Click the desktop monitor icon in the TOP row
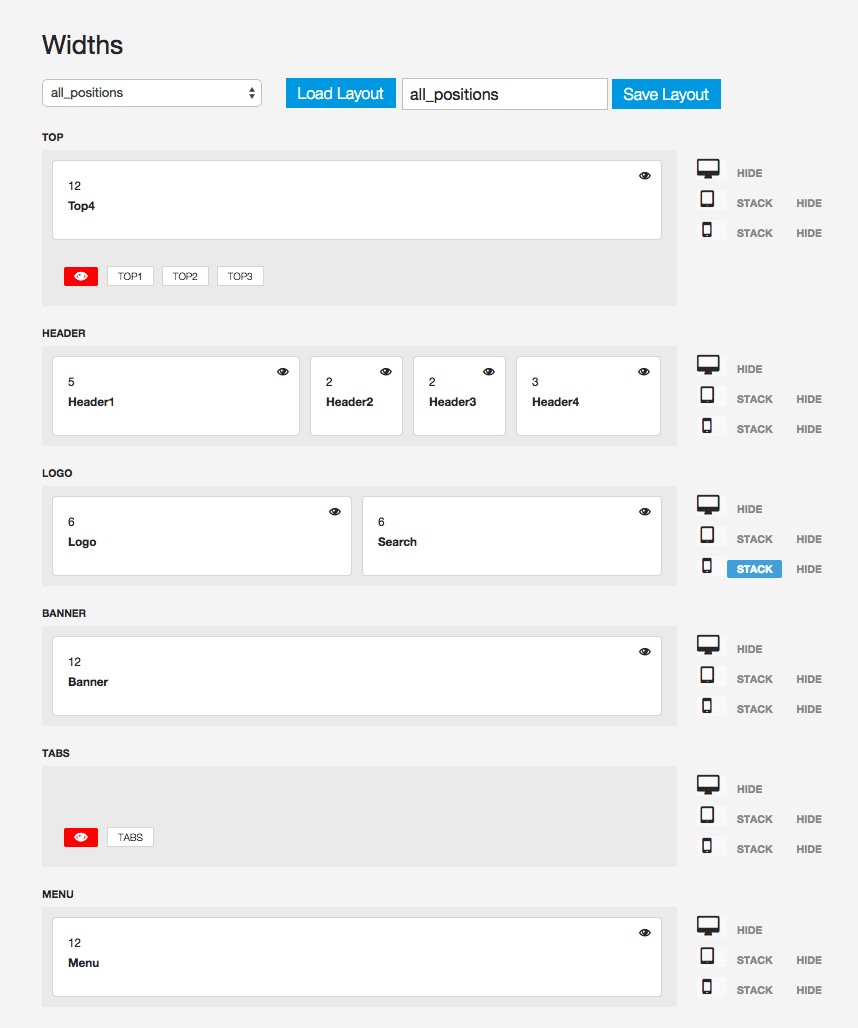 708,170
